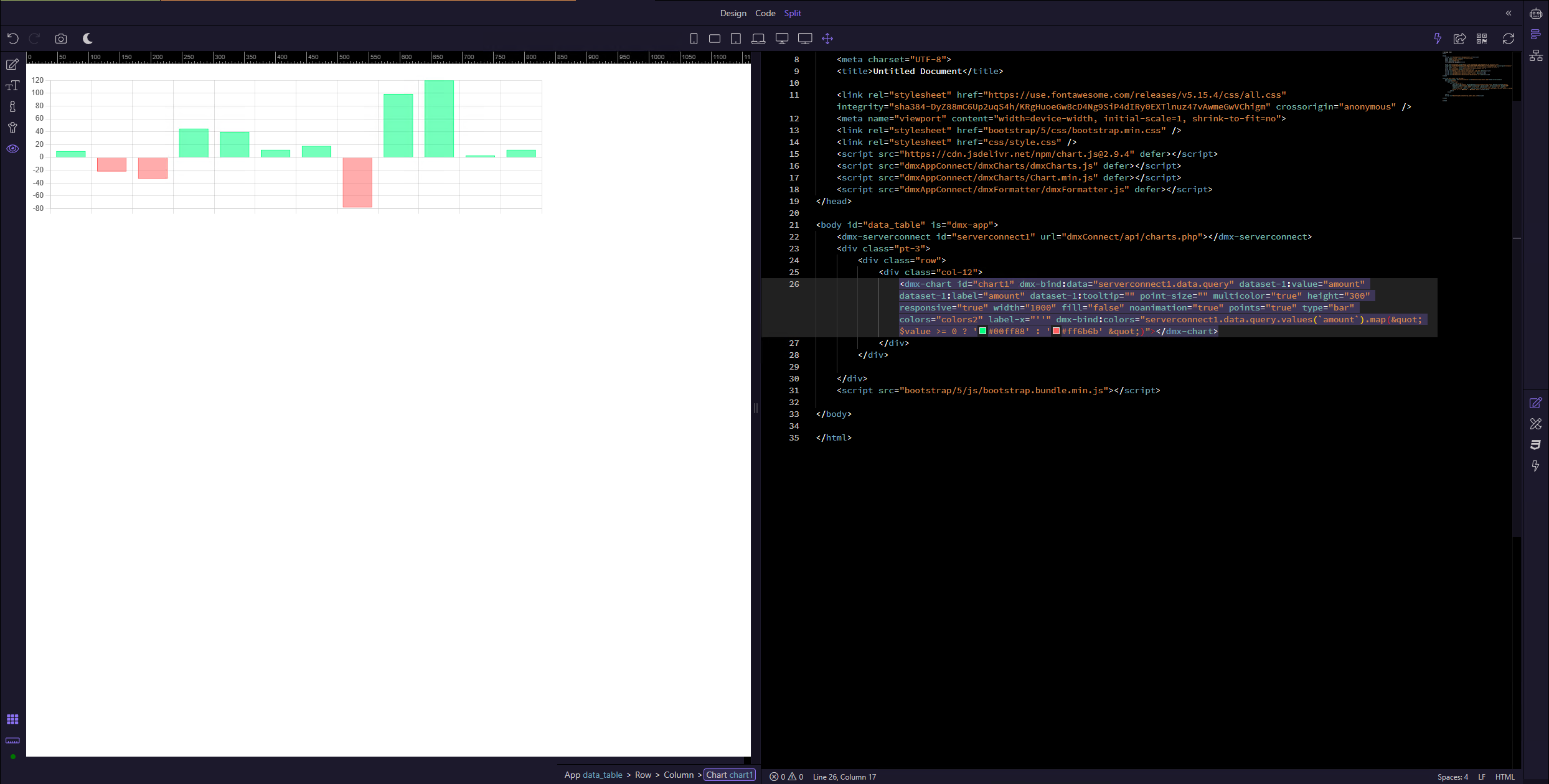The width and height of the screenshot is (1549, 784).
Task: Click the refresh view icon
Action: 1508,39
